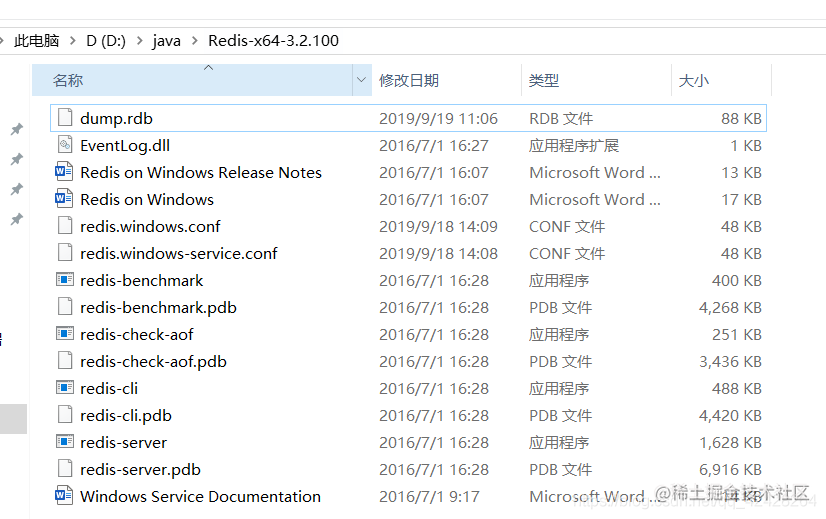Click the 88 KB size cell

(x=741, y=119)
